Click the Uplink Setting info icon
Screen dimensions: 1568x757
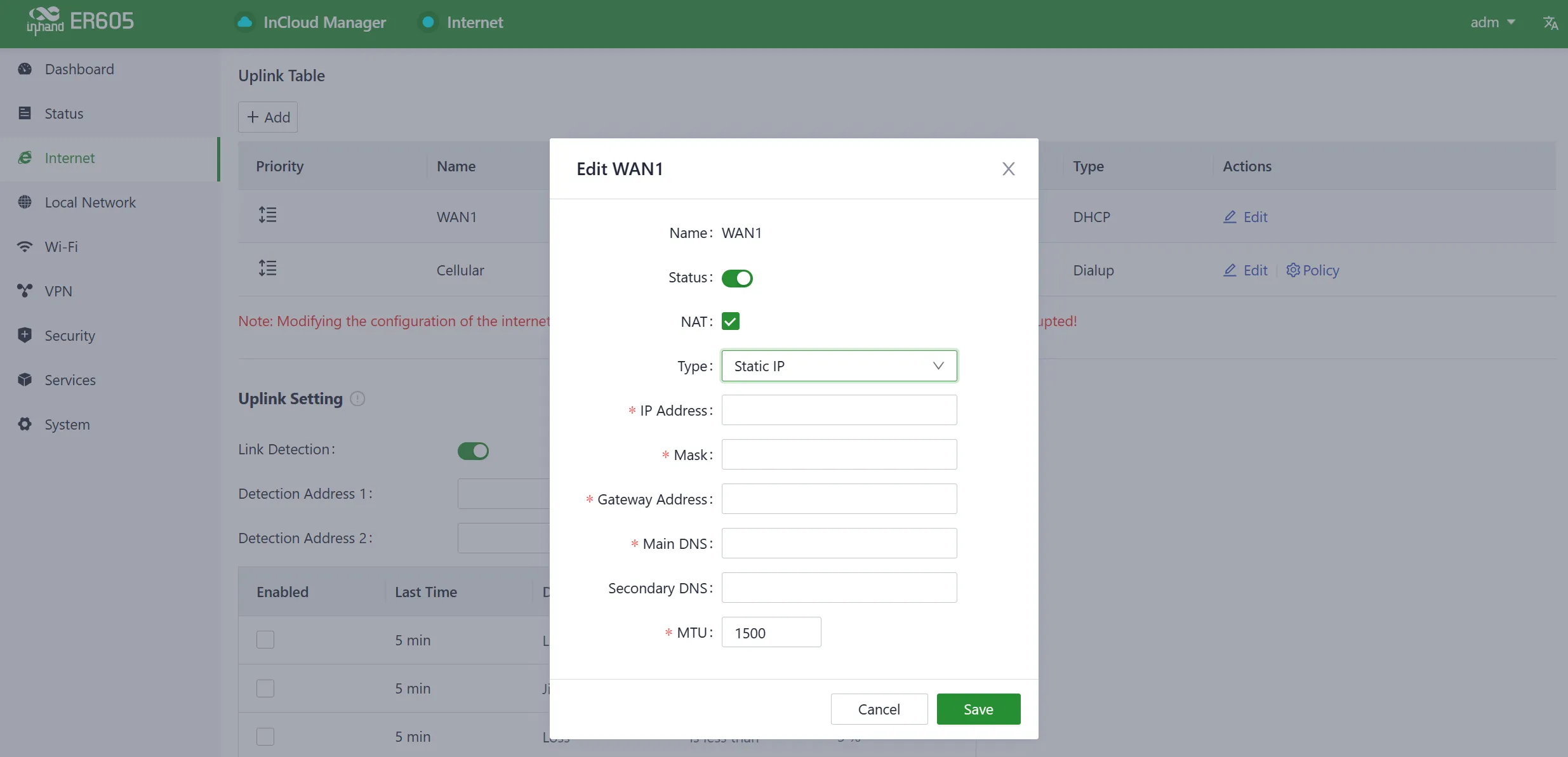(x=357, y=399)
